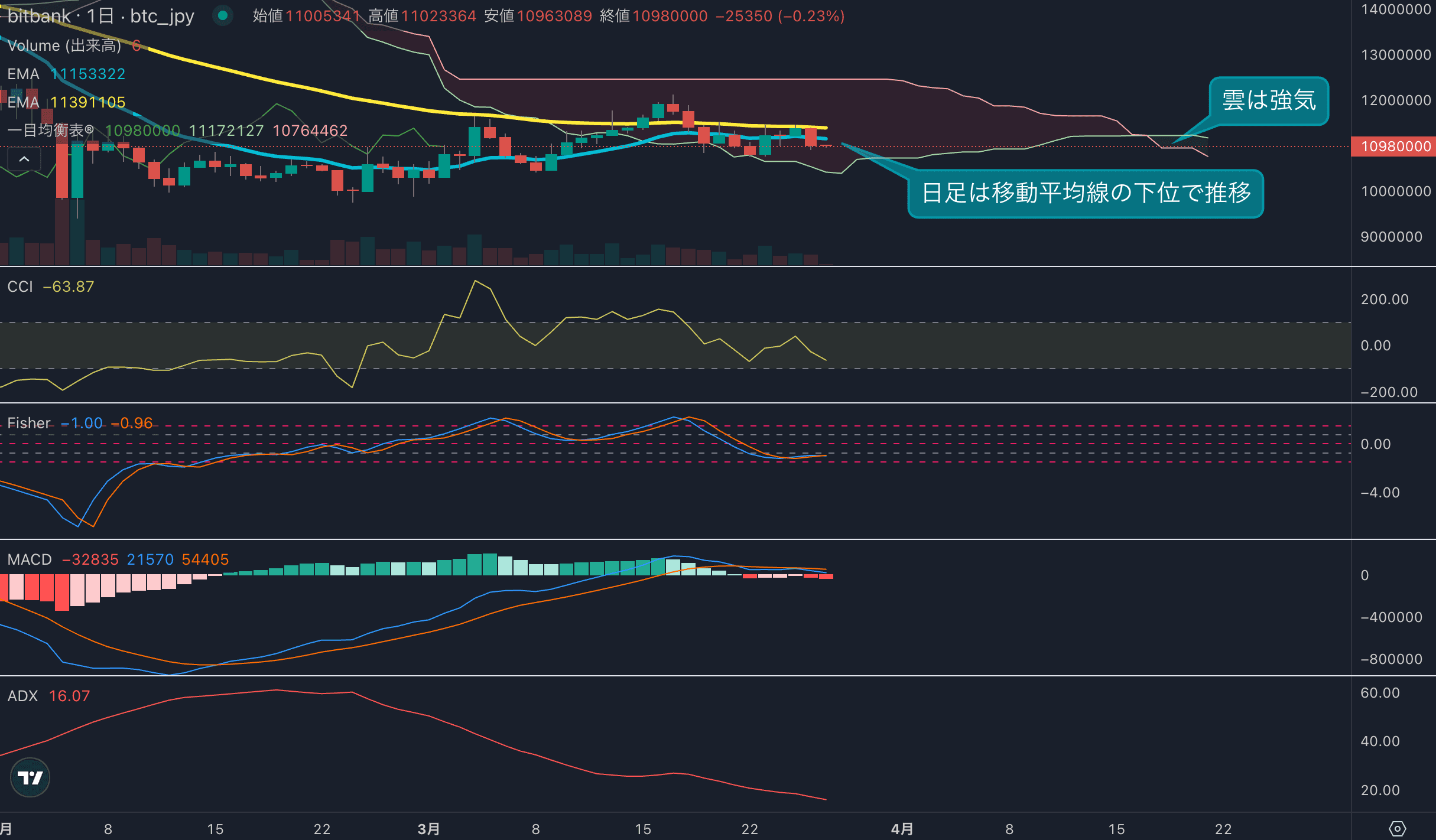The height and width of the screenshot is (840, 1436).
Task: Click the Volume (出来高) indicator legend
Action: point(64,45)
